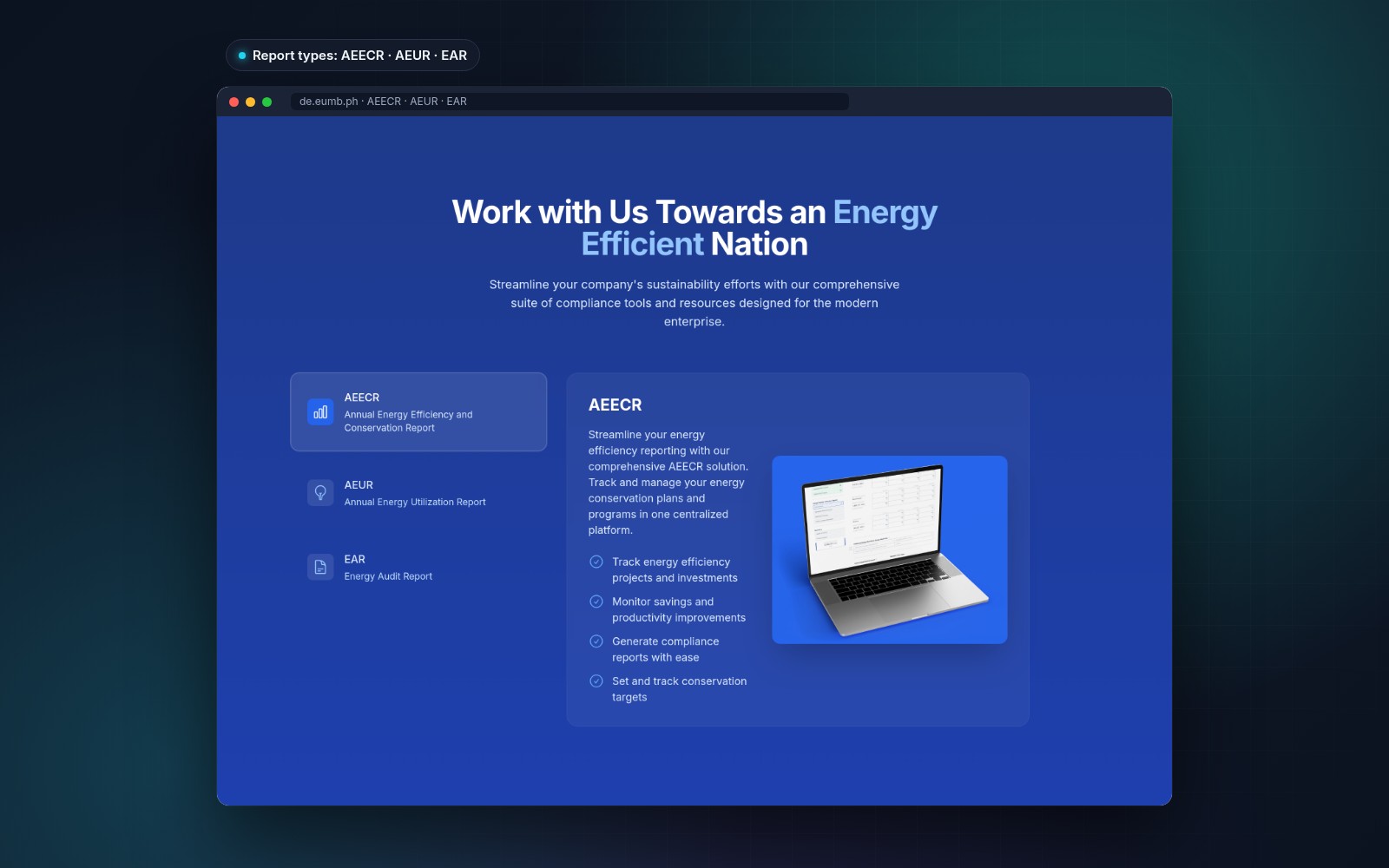The width and height of the screenshot is (1389, 868).
Task: Click the 'Streamline your energy efficiency reporting' paragraph
Action: tap(668, 483)
